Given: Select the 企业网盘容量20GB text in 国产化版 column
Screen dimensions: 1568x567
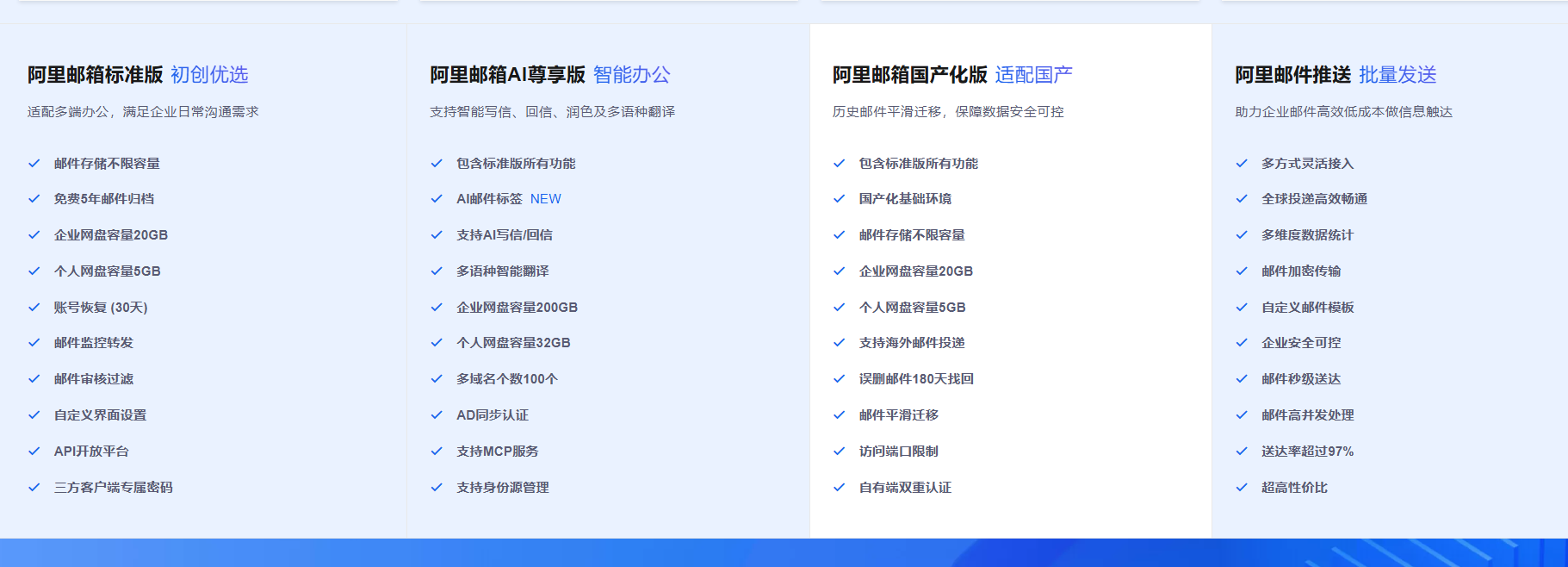Looking at the screenshot, I should (916, 271).
